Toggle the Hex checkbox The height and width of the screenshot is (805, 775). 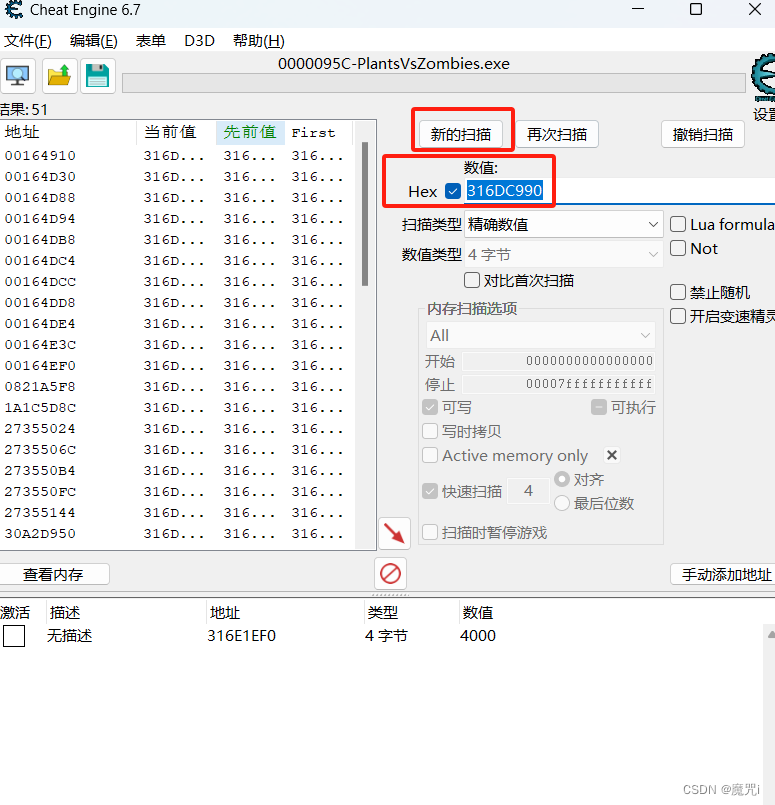click(453, 191)
